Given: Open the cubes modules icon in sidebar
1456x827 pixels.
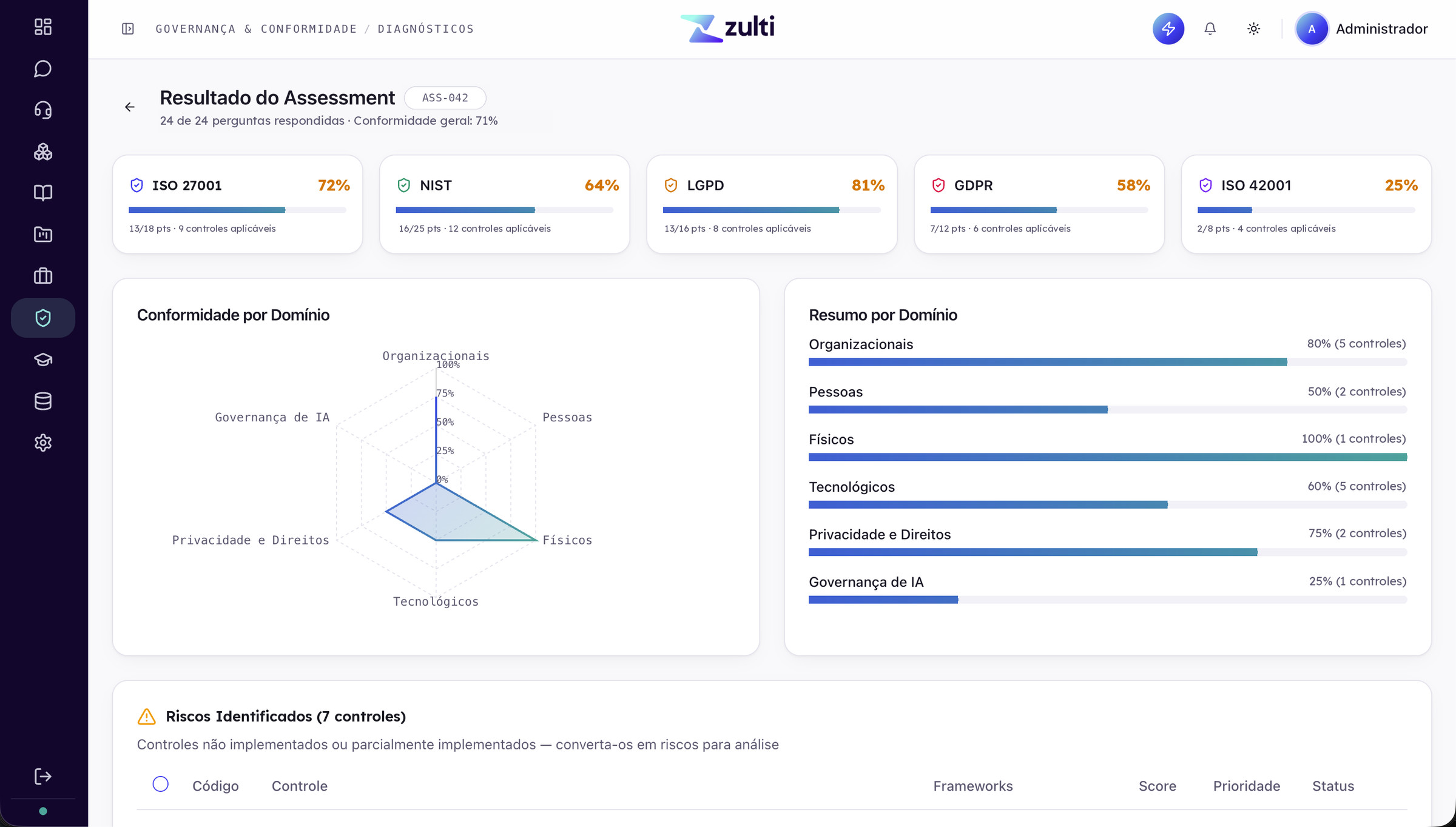Looking at the screenshot, I should (42, 152).
